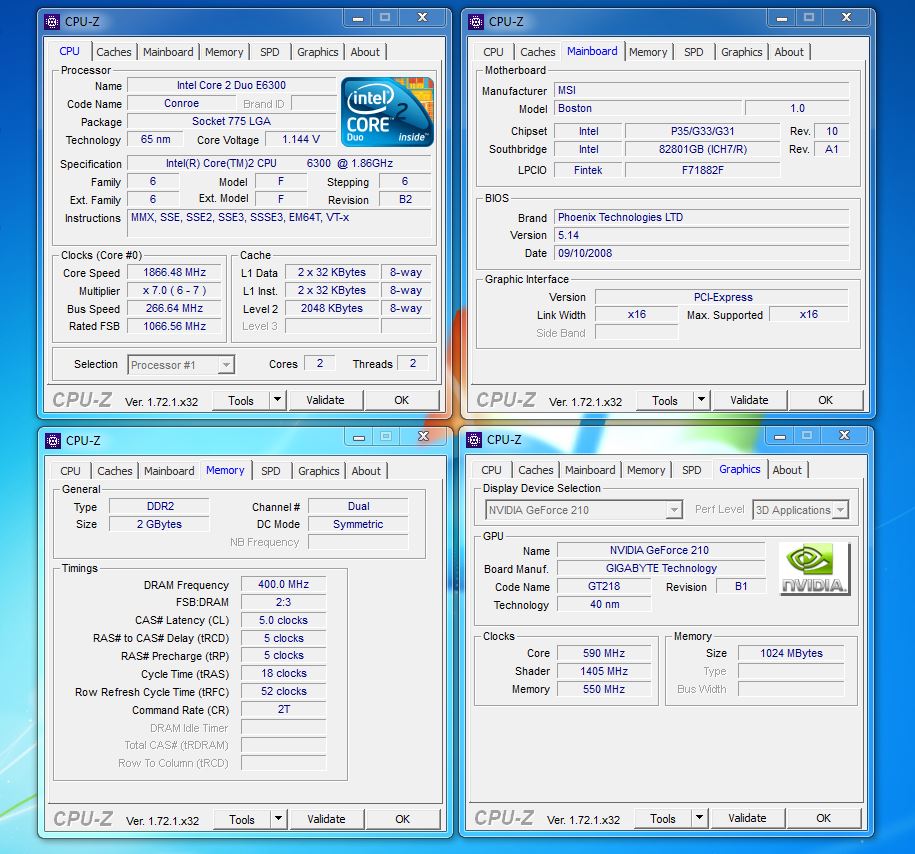Click CPU-Z app icon in top-left window title
The width and height of the screenshot is (915, 854).
[x=52, y=22]
